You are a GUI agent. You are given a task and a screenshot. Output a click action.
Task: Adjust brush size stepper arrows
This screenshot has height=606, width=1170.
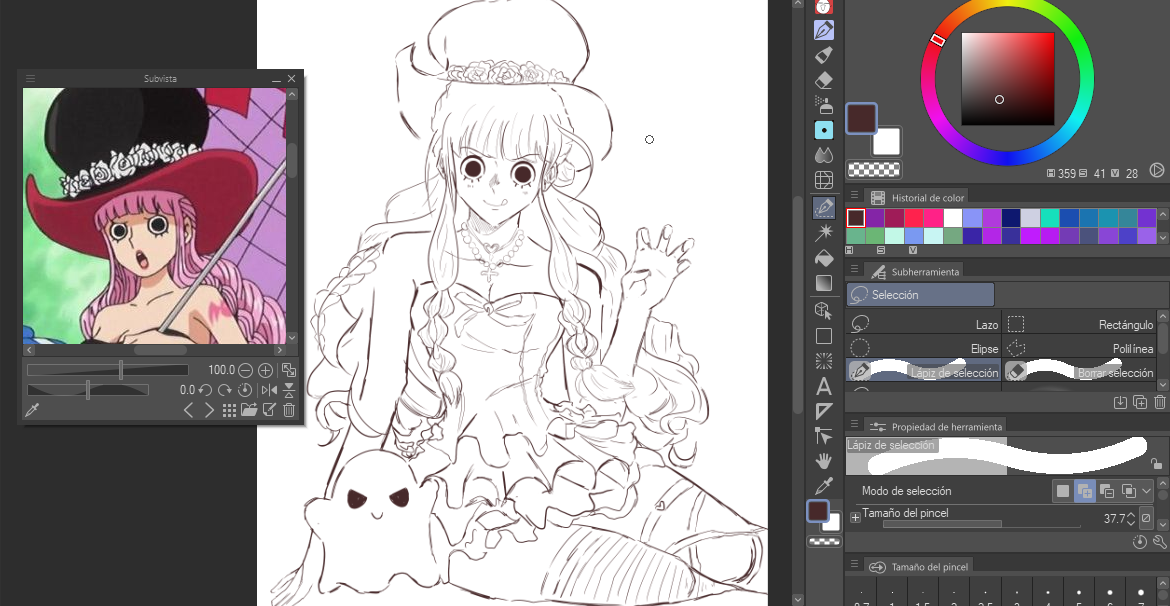point(1131,518)
